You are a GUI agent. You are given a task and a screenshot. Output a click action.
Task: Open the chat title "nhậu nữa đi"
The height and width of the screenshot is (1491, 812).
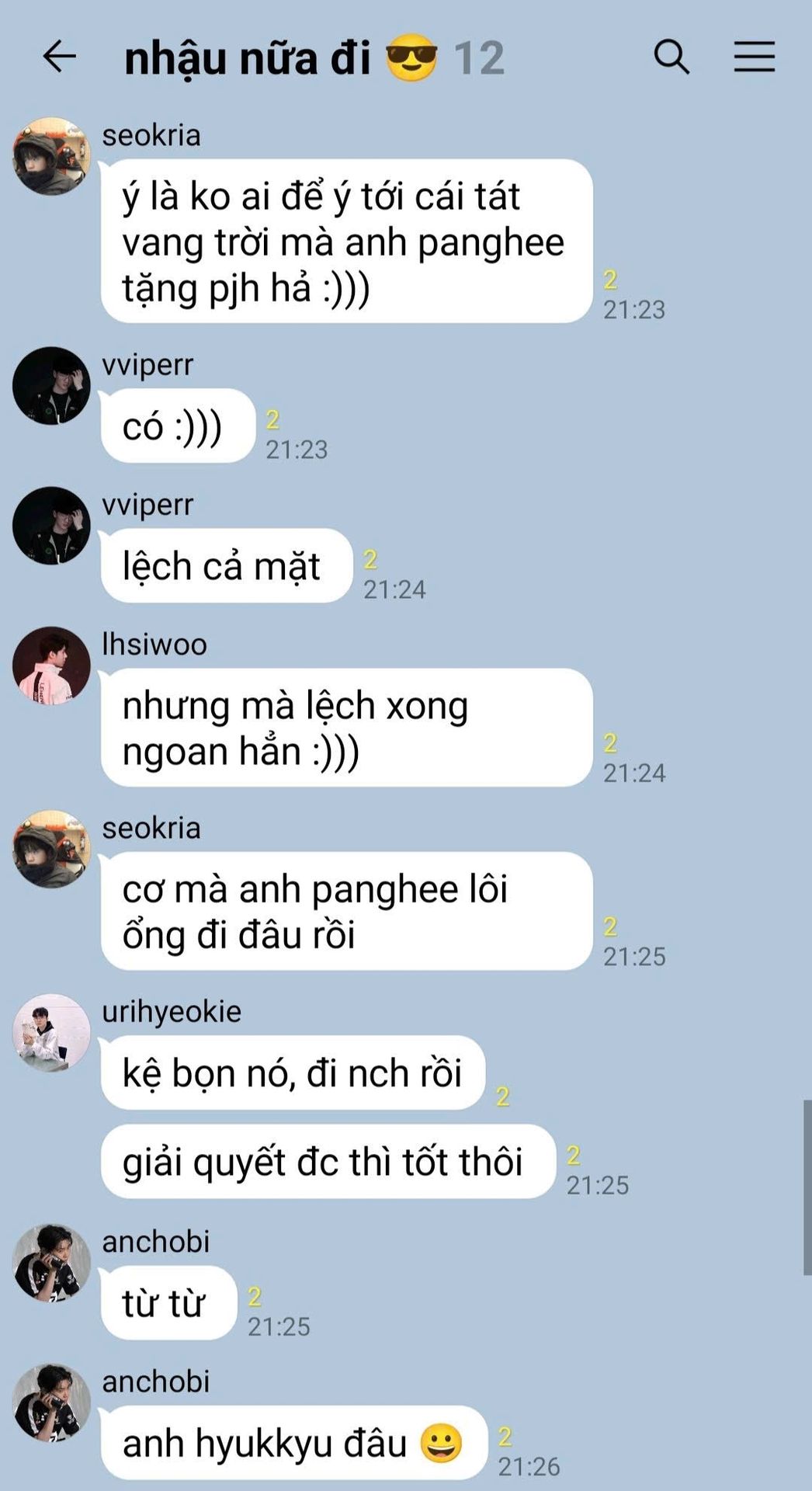click(x=248, y=59)
